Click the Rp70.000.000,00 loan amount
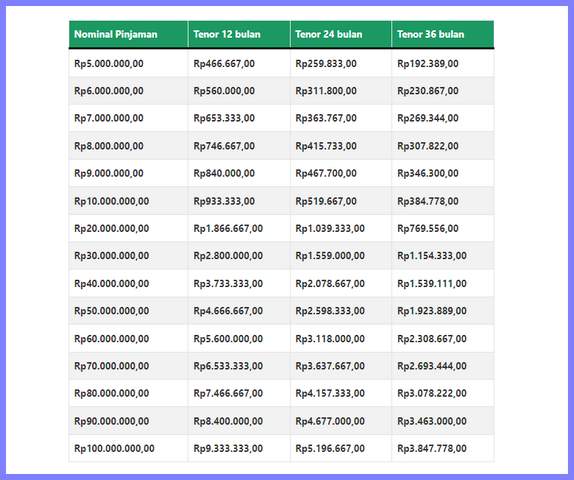Image resolution: width=574 pixels, height=480 pixels. pyautogui.click(x=112, y=366)
